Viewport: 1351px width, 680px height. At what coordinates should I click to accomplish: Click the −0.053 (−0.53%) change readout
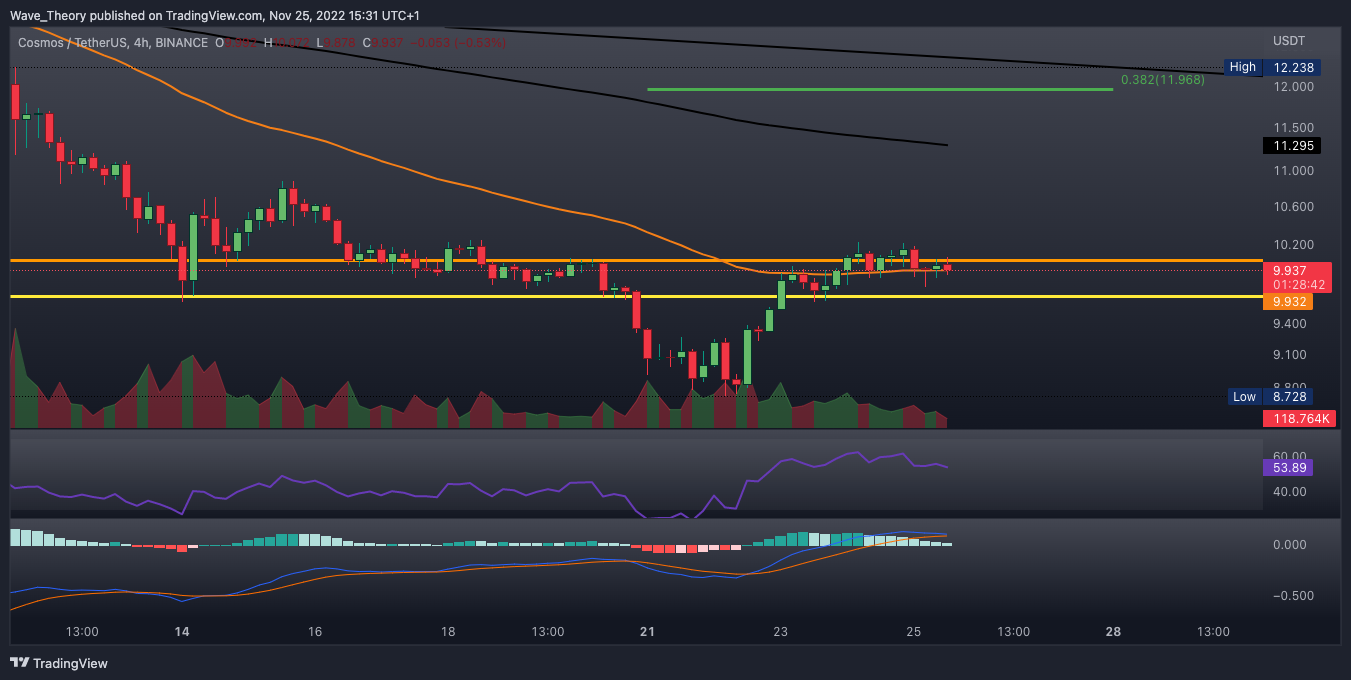click(x=458, y=42)
